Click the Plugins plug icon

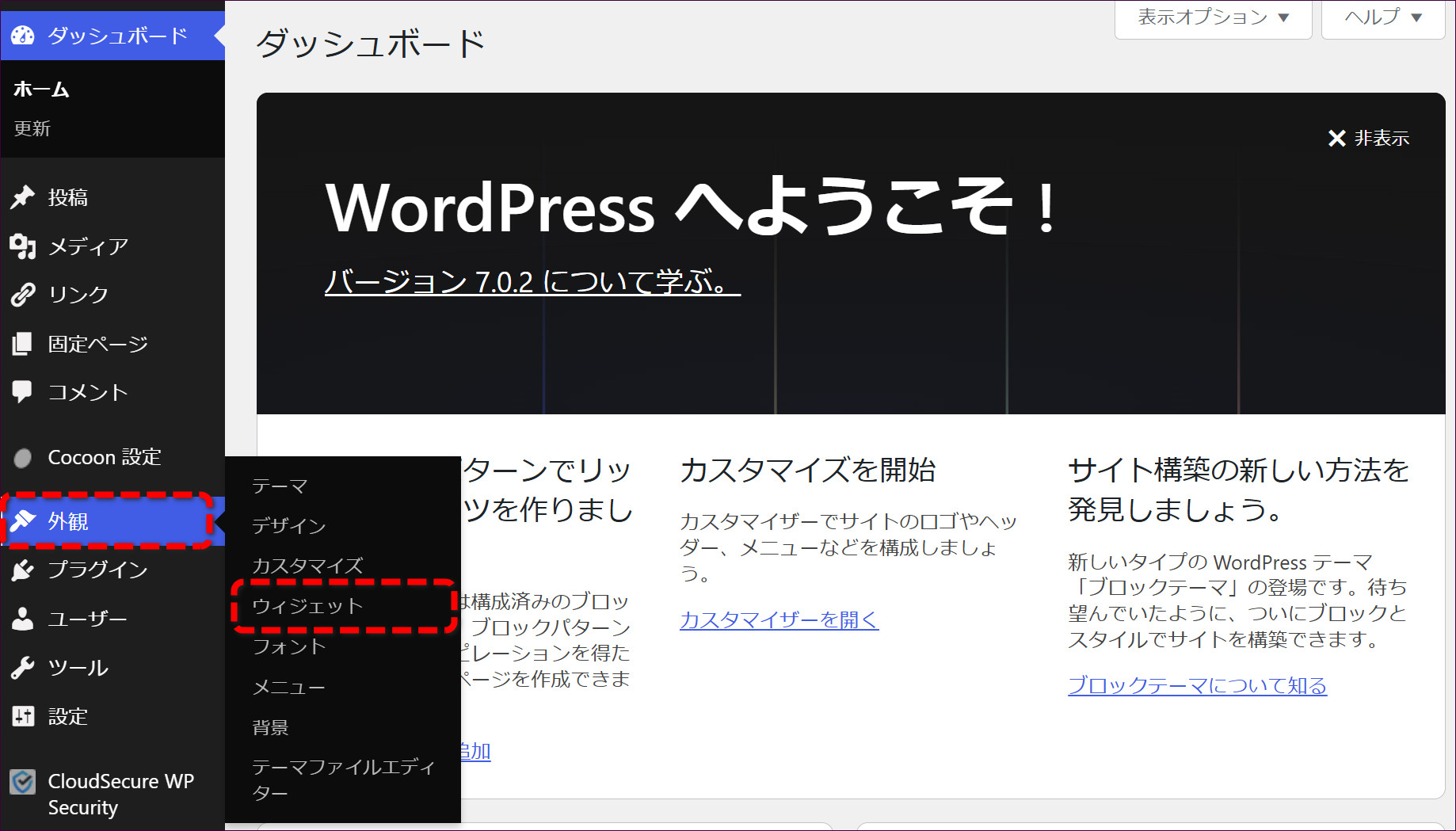23,570
